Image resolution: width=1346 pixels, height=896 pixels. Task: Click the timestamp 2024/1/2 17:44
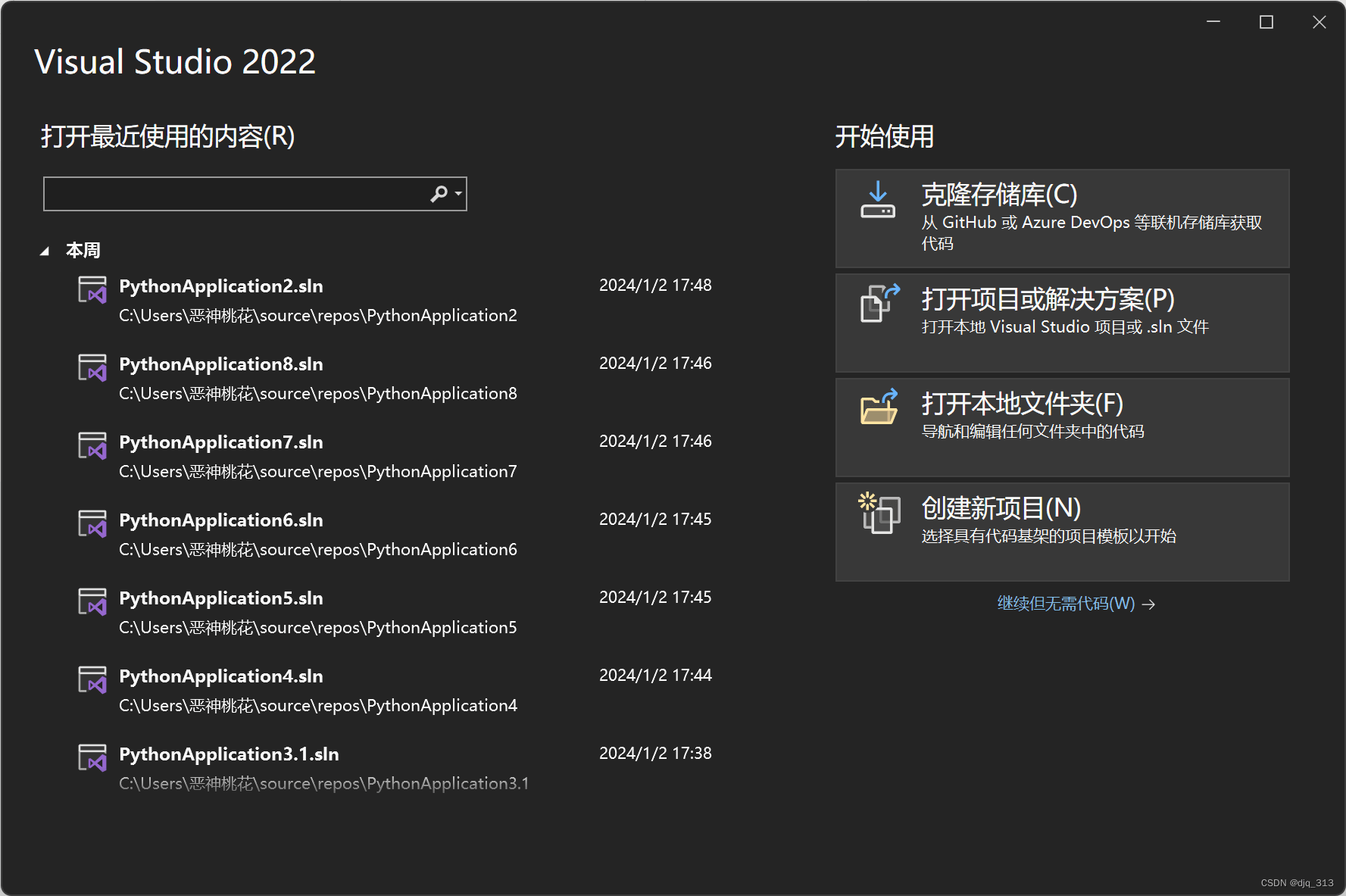[655, 676]
